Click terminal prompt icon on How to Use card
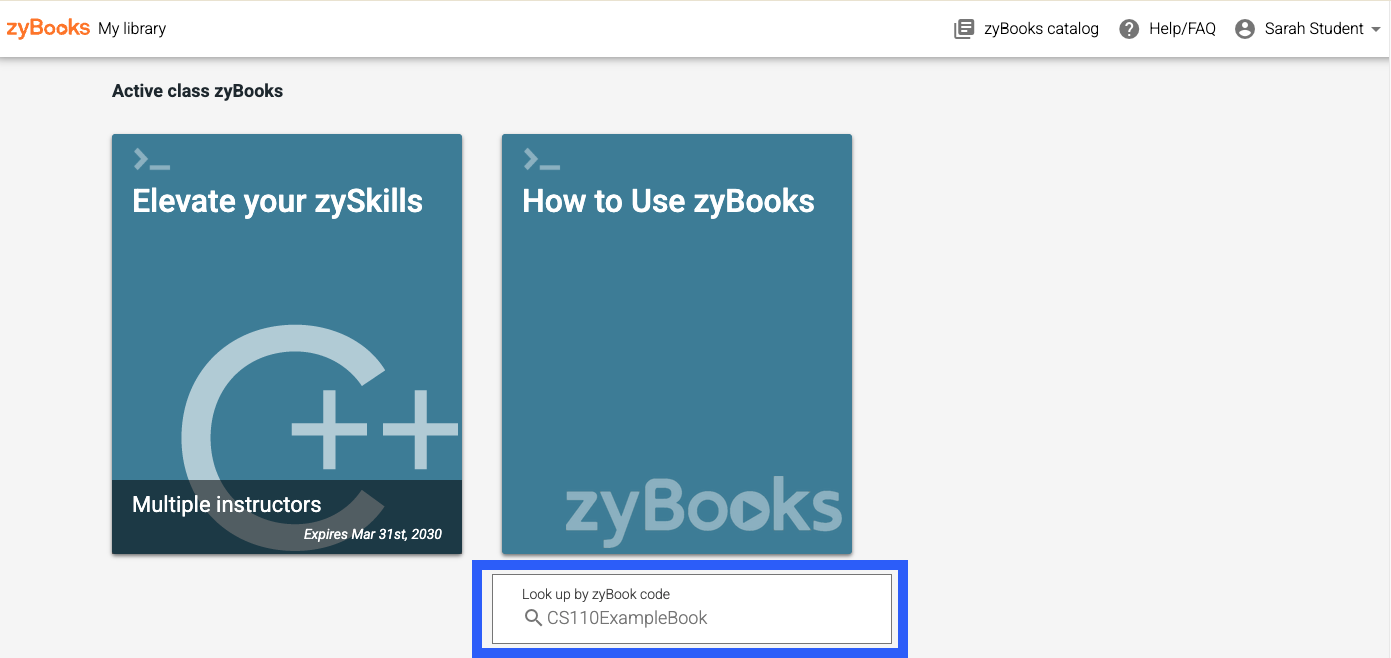The height and width of the screenshot is (658, 1391). pos(541,159)
